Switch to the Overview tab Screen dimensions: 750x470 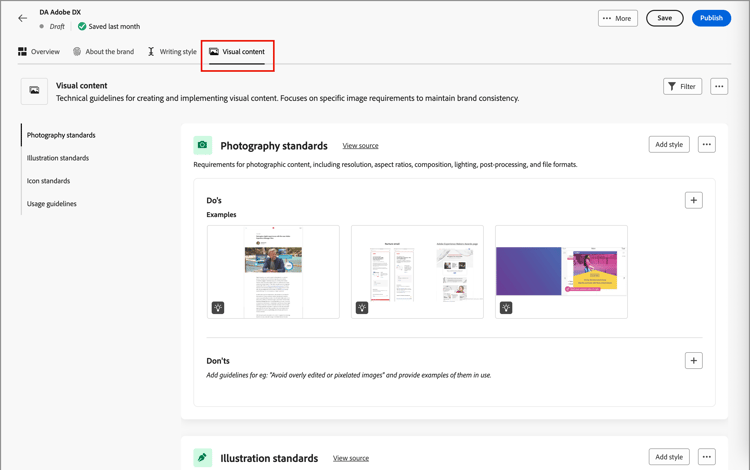(39, 52)
